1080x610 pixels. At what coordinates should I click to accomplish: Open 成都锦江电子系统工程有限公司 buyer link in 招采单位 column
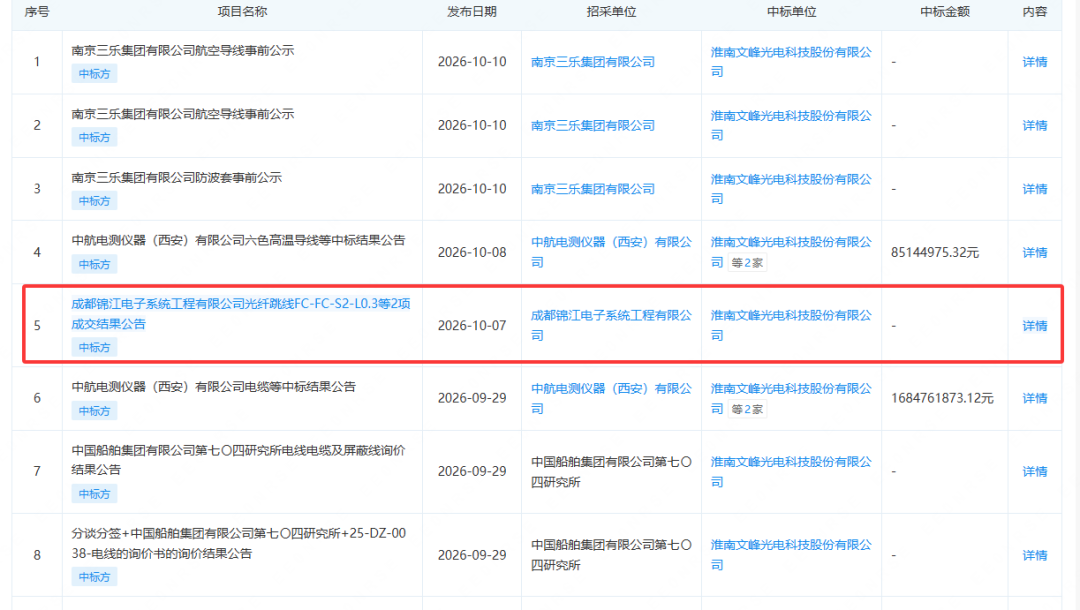611,325
